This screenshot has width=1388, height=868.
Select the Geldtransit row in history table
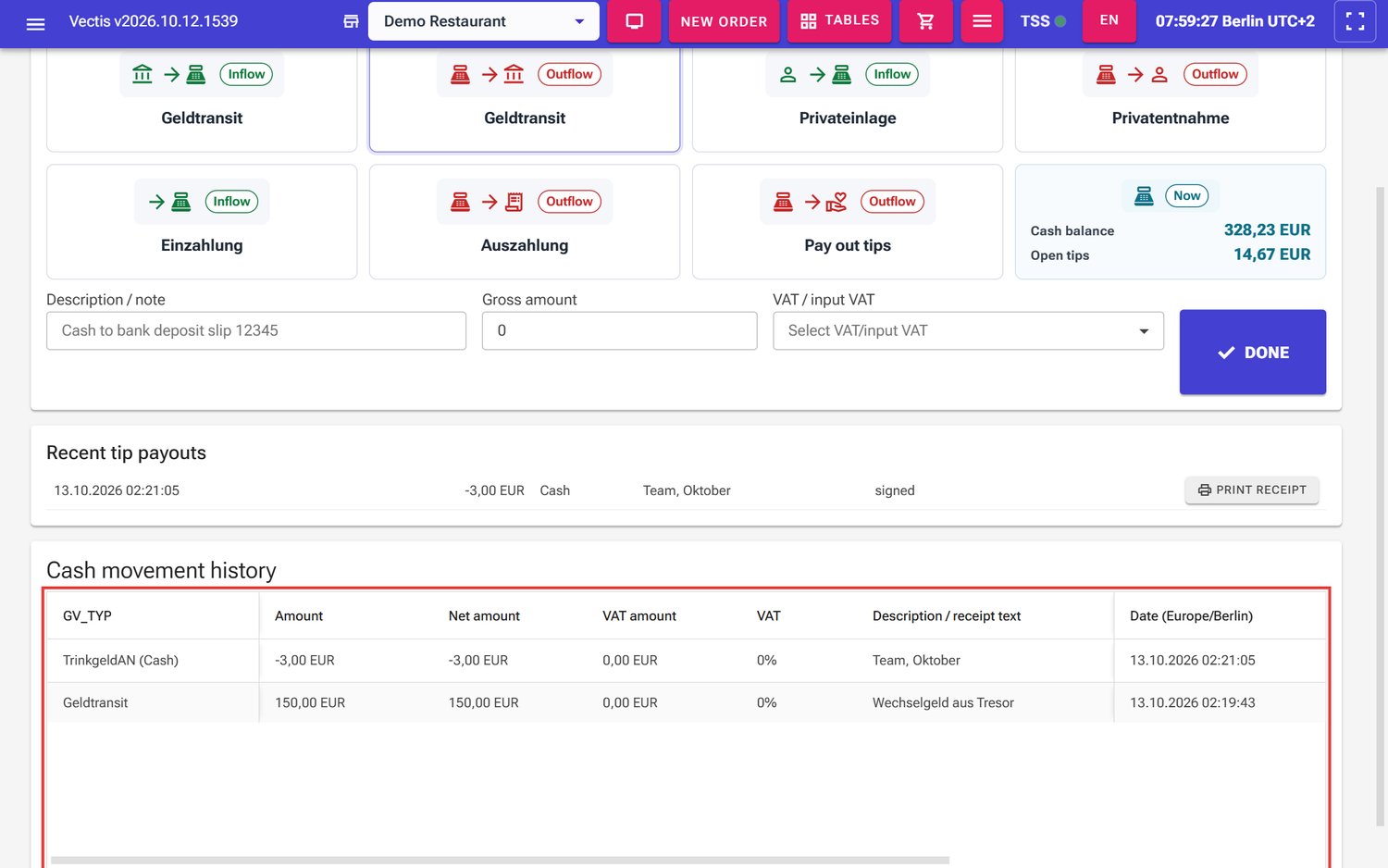[687, 703]
